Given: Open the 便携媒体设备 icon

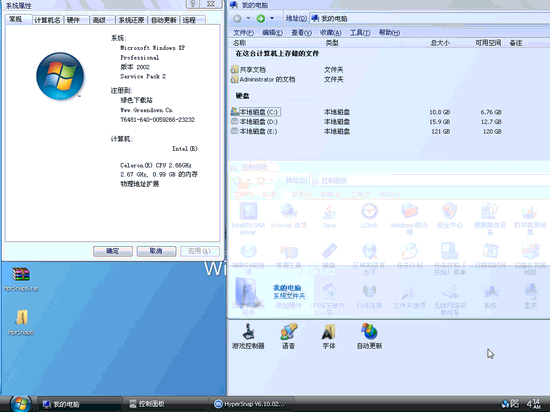Looking at the screenshot, I should [x=490, y=219].
